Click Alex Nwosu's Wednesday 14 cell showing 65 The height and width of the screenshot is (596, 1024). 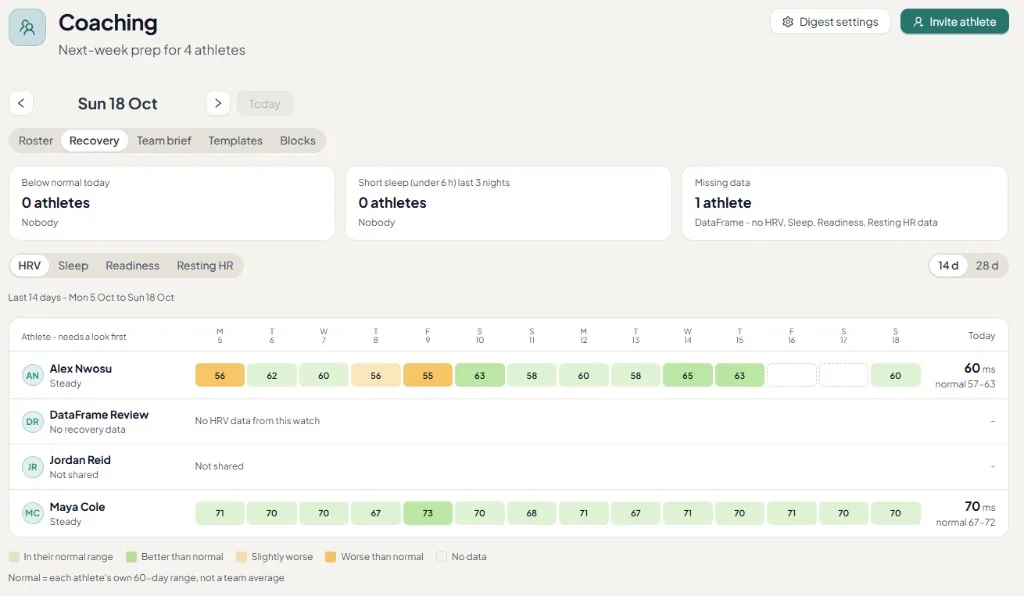point(688,375)
